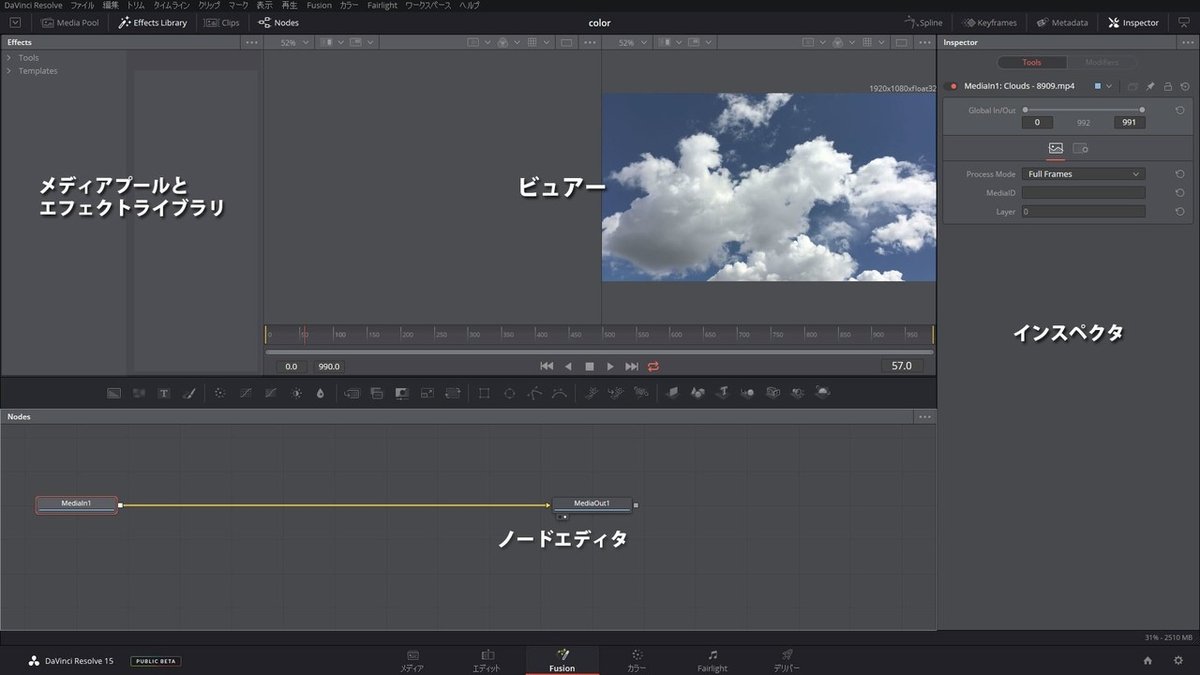Open the Inspector panel options menu
This screenshot has width=1200, height=675.
click(1187, 43)
